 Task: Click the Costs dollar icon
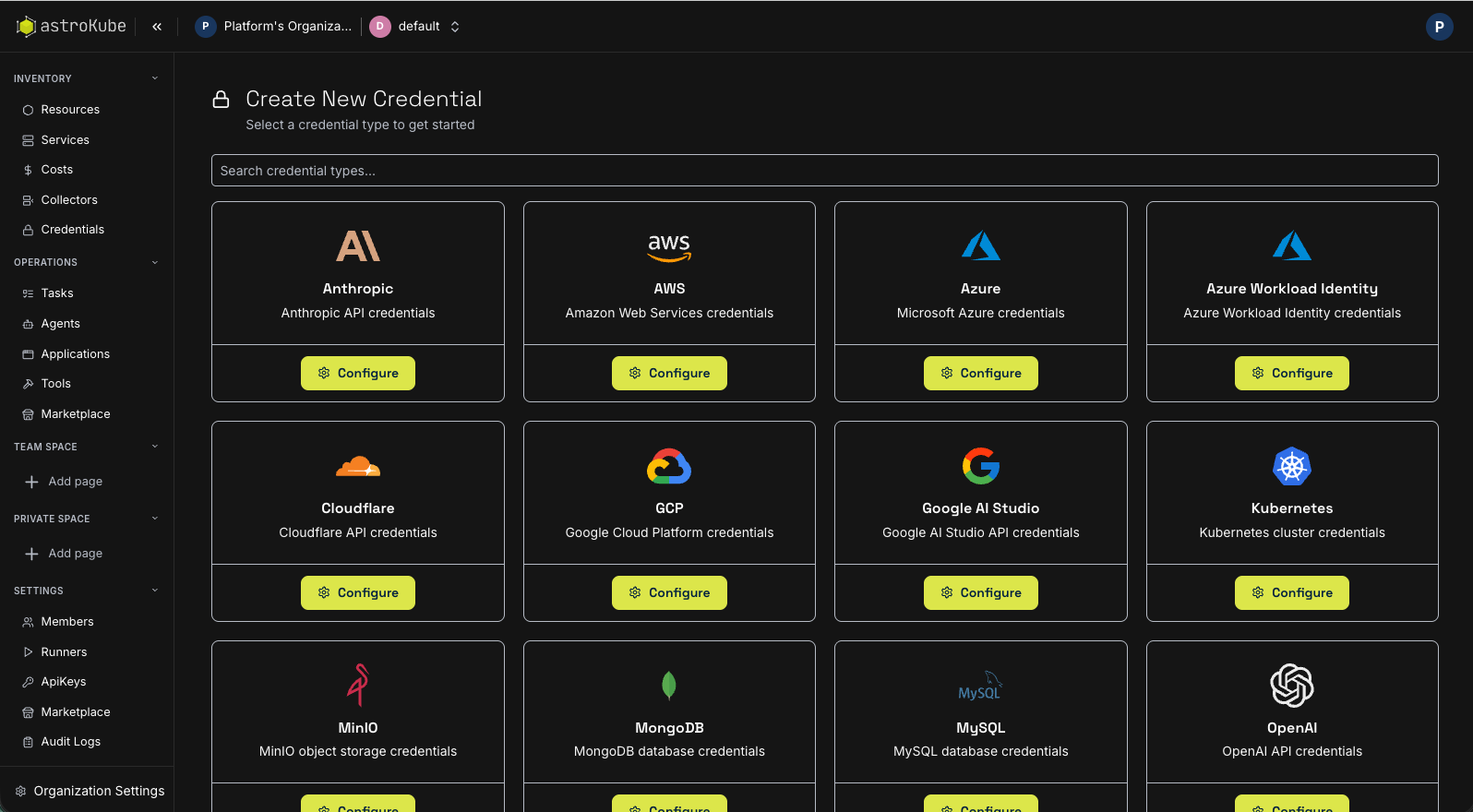click(28, 170)
